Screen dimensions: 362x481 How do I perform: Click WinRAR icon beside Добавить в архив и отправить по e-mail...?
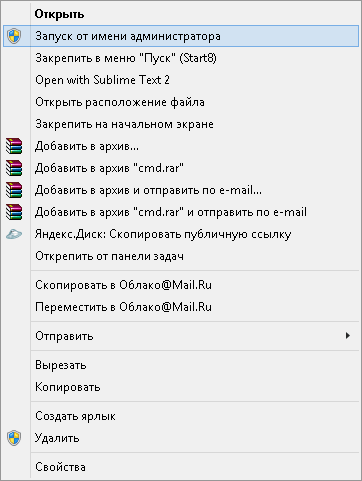(14, 190)
